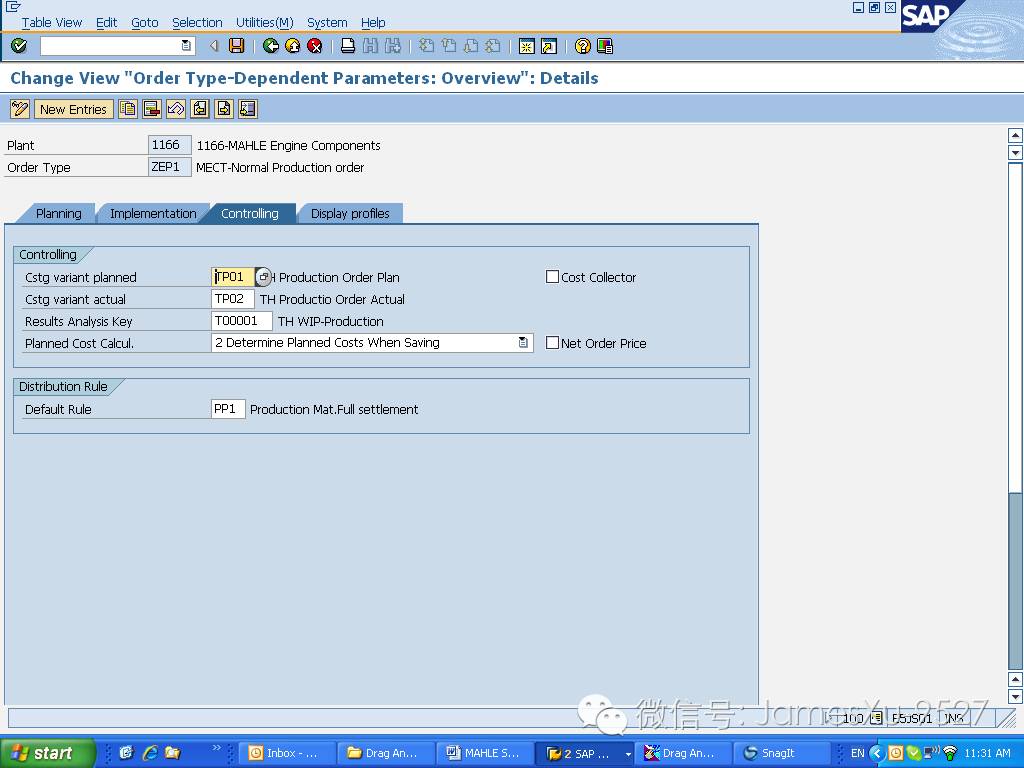Open SnagIt taskbar item

tap(782, 753)
